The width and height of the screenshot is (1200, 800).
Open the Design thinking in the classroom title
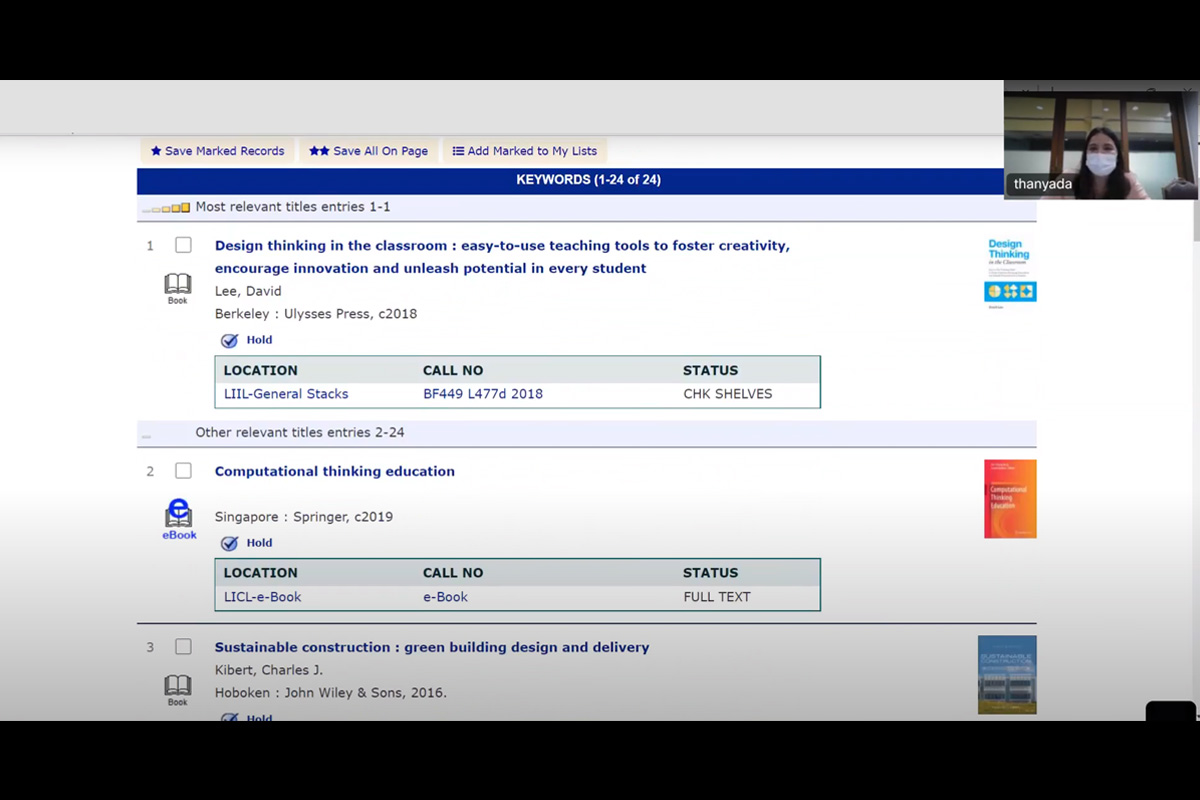coord(501,246)
